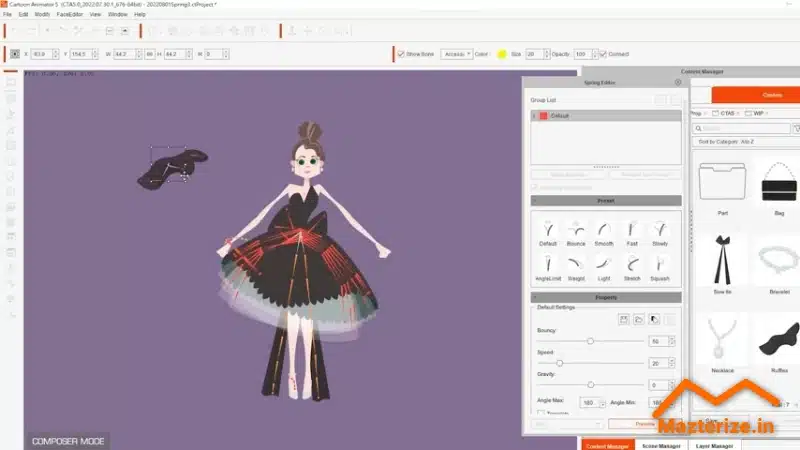Choose the Smooth spring preset
This screenshot has height=450, width=800.
(604, 234)
